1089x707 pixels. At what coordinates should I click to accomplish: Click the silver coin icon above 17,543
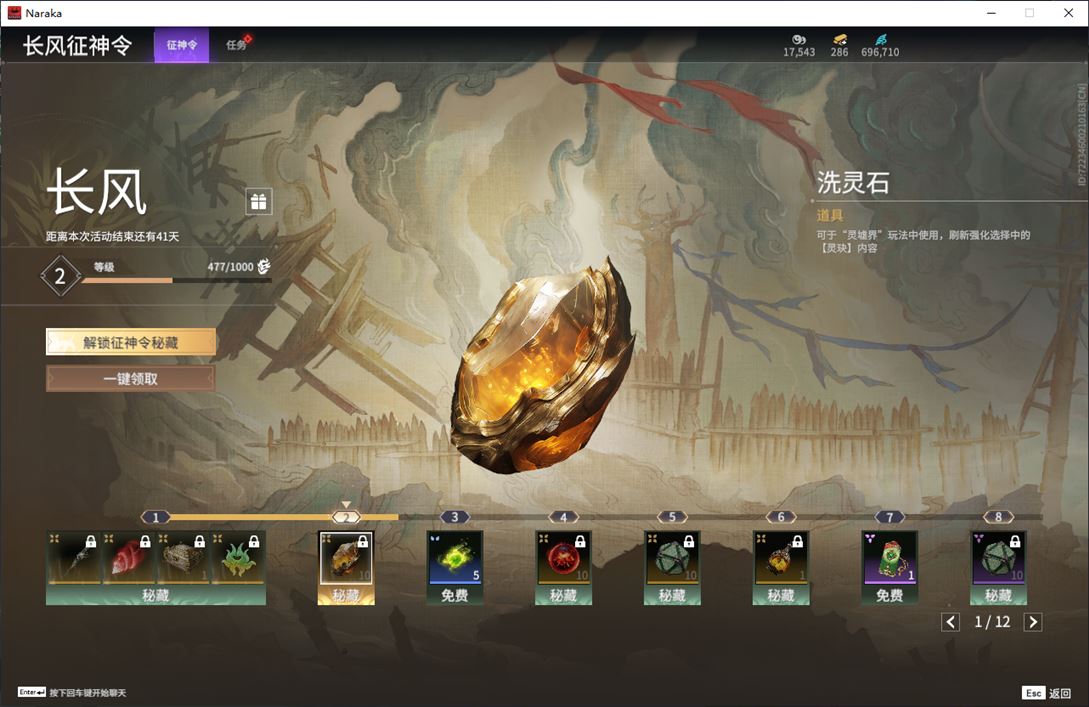click(799, 40)
